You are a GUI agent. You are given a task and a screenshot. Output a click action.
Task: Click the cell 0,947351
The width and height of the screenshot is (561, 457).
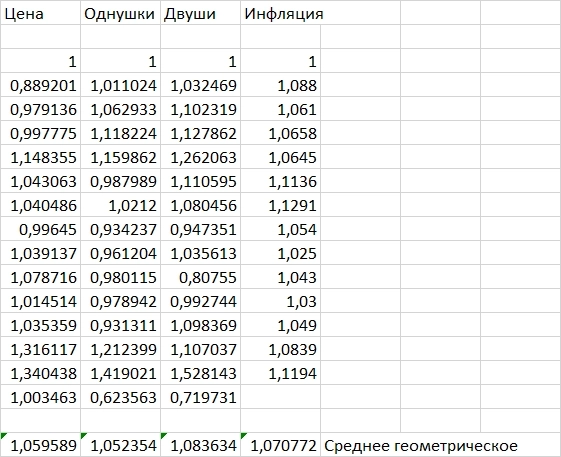point(200,229)
